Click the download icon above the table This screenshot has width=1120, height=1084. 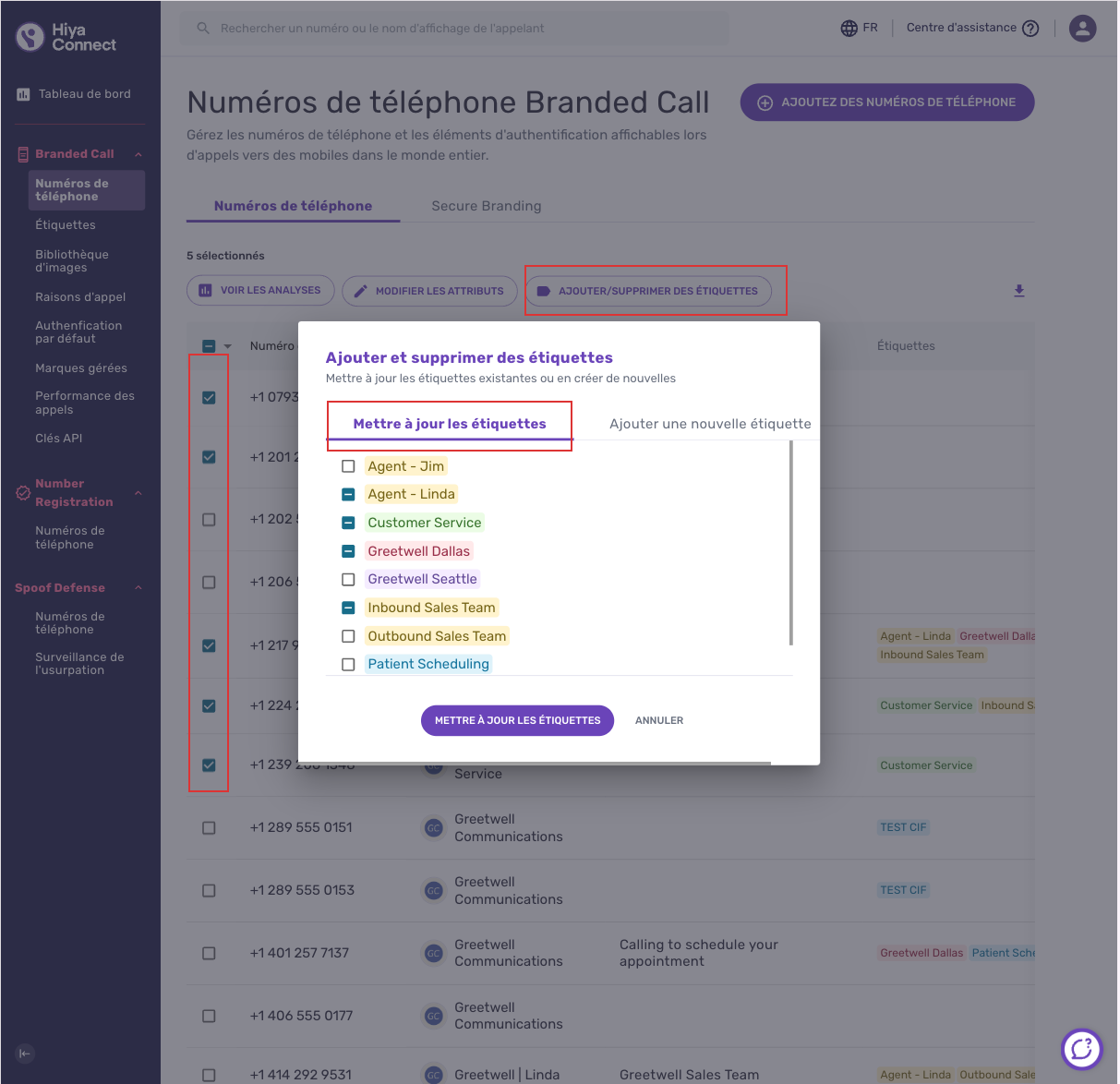click(x=1019, y=291)
